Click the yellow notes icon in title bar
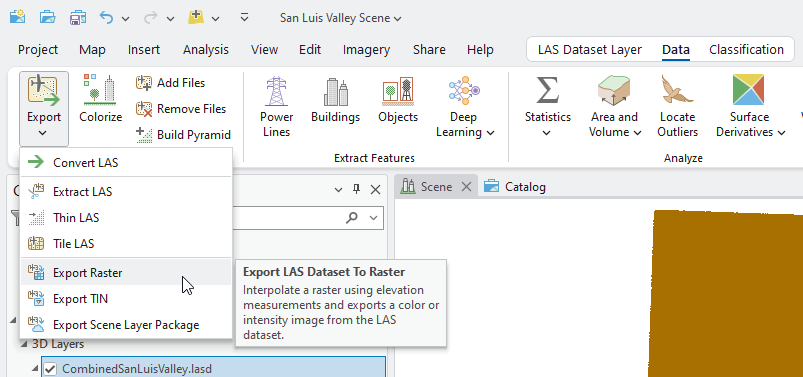The width and height of the screenshot is (803, 377). tap(196, 17)
